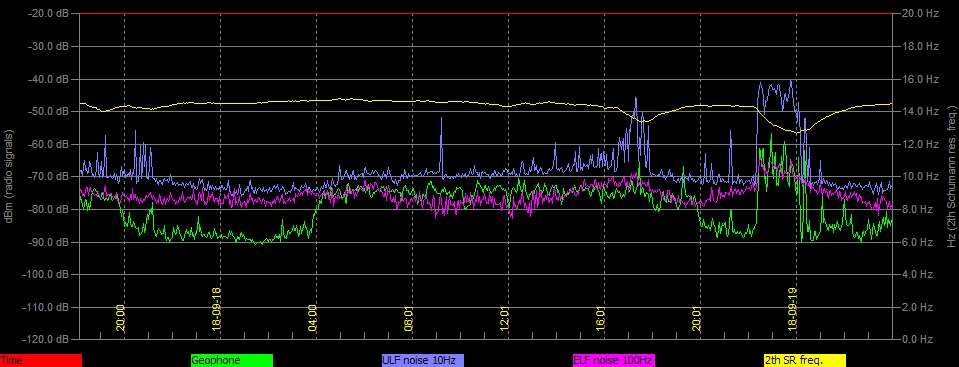
Task: Click the 04:00 time axis label
Action: [313, 318]
